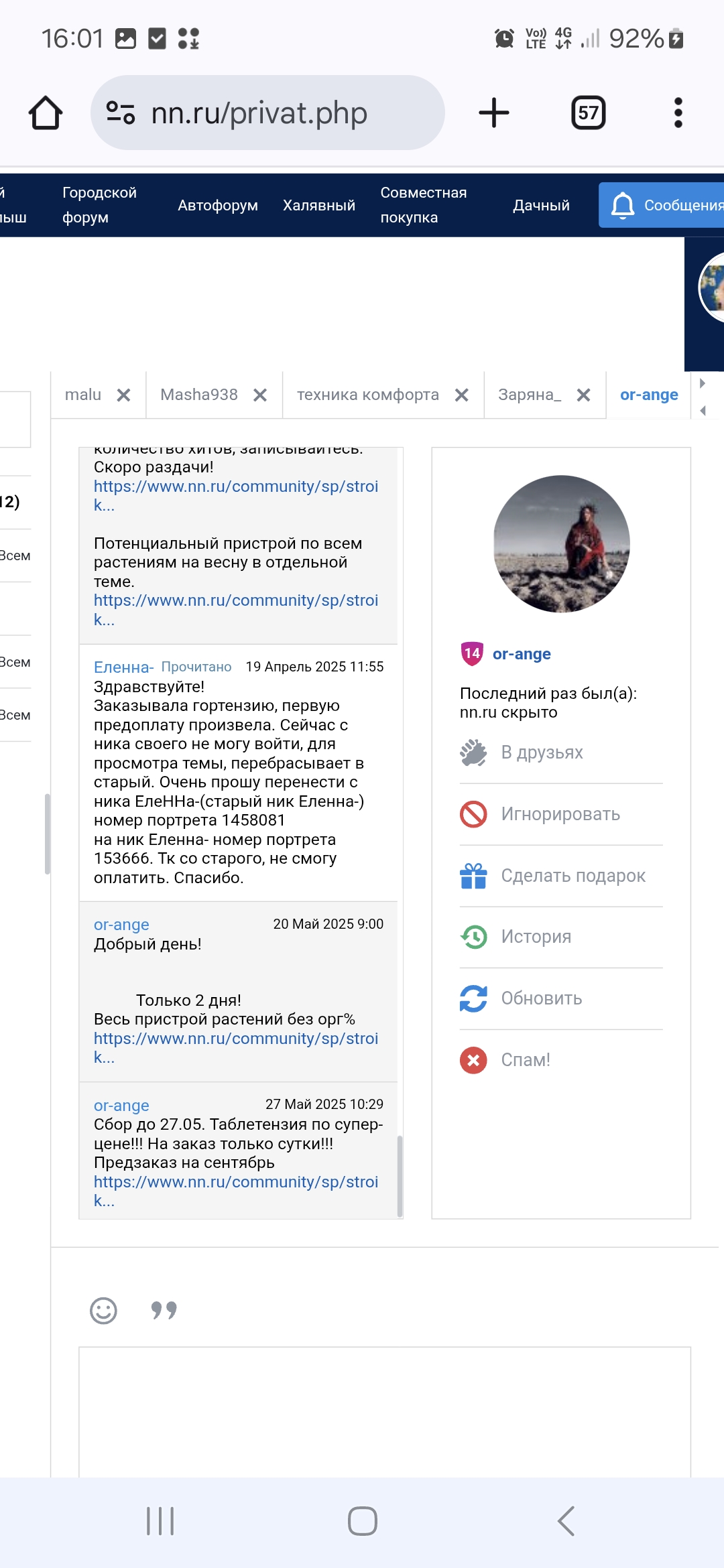
Task: Report the user as Spam
Action: click(x=525, y=1060)
